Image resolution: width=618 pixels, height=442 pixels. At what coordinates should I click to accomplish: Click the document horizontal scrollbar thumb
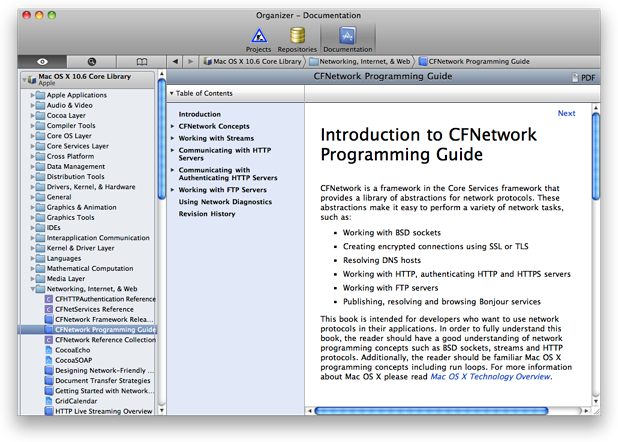tap(432, 411)
